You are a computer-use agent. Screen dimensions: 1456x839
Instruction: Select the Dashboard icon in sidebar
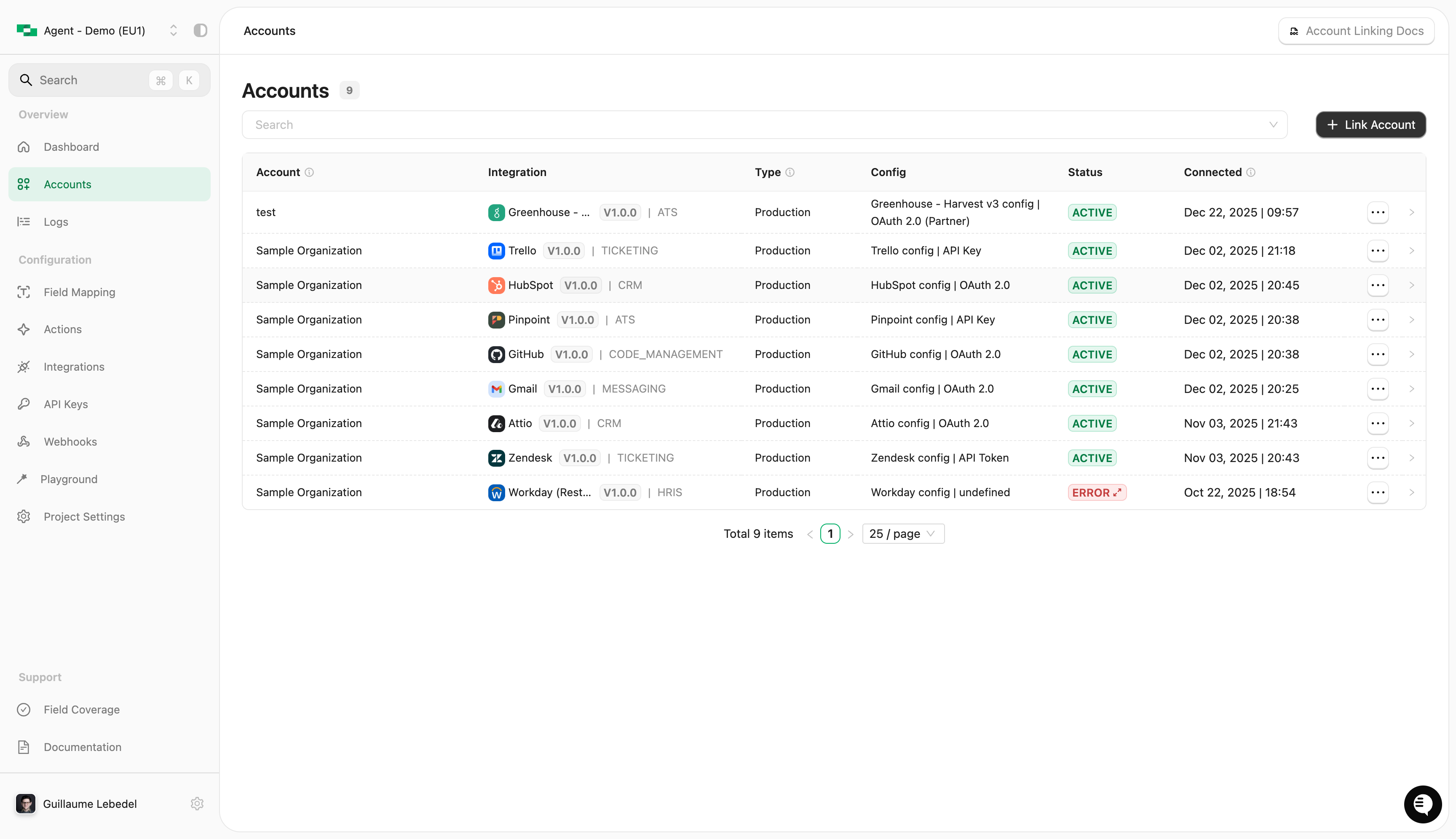pos(24,147)
